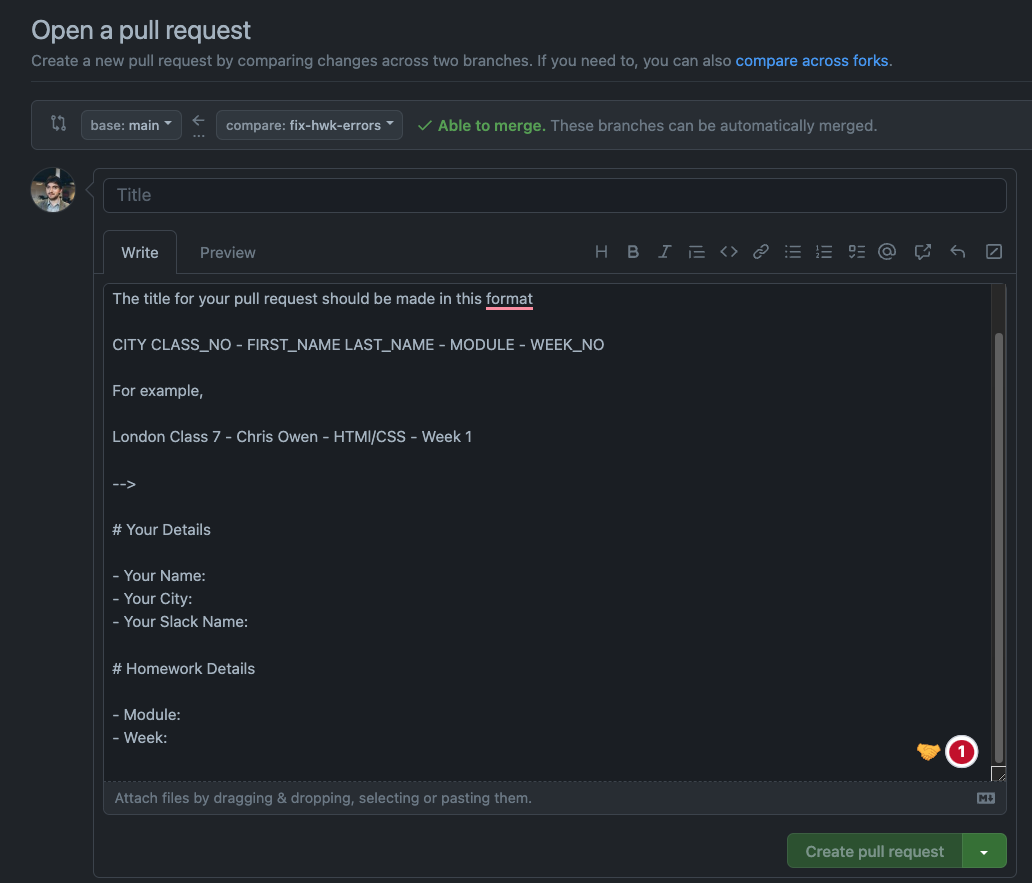Add a numbered list
The width and height of the screenshot is (1032, 883).
pos(824,251)
